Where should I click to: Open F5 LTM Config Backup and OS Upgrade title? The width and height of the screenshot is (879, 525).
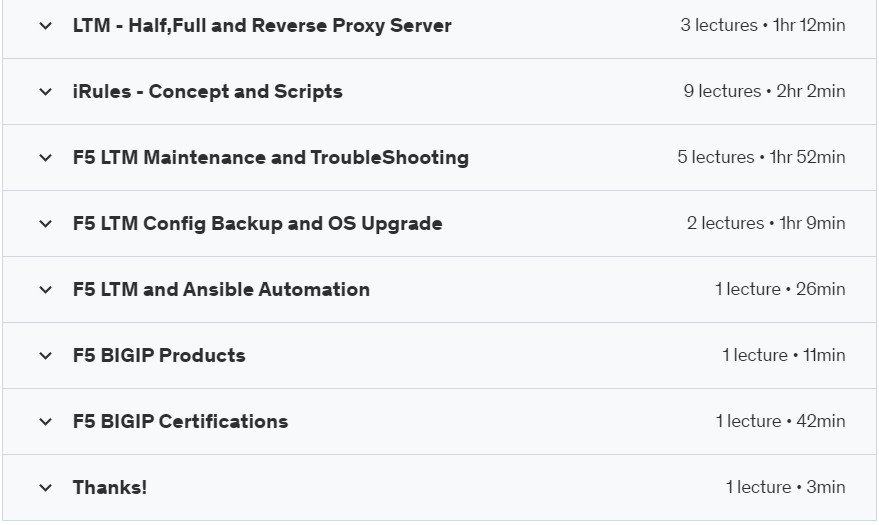(257, 224)
